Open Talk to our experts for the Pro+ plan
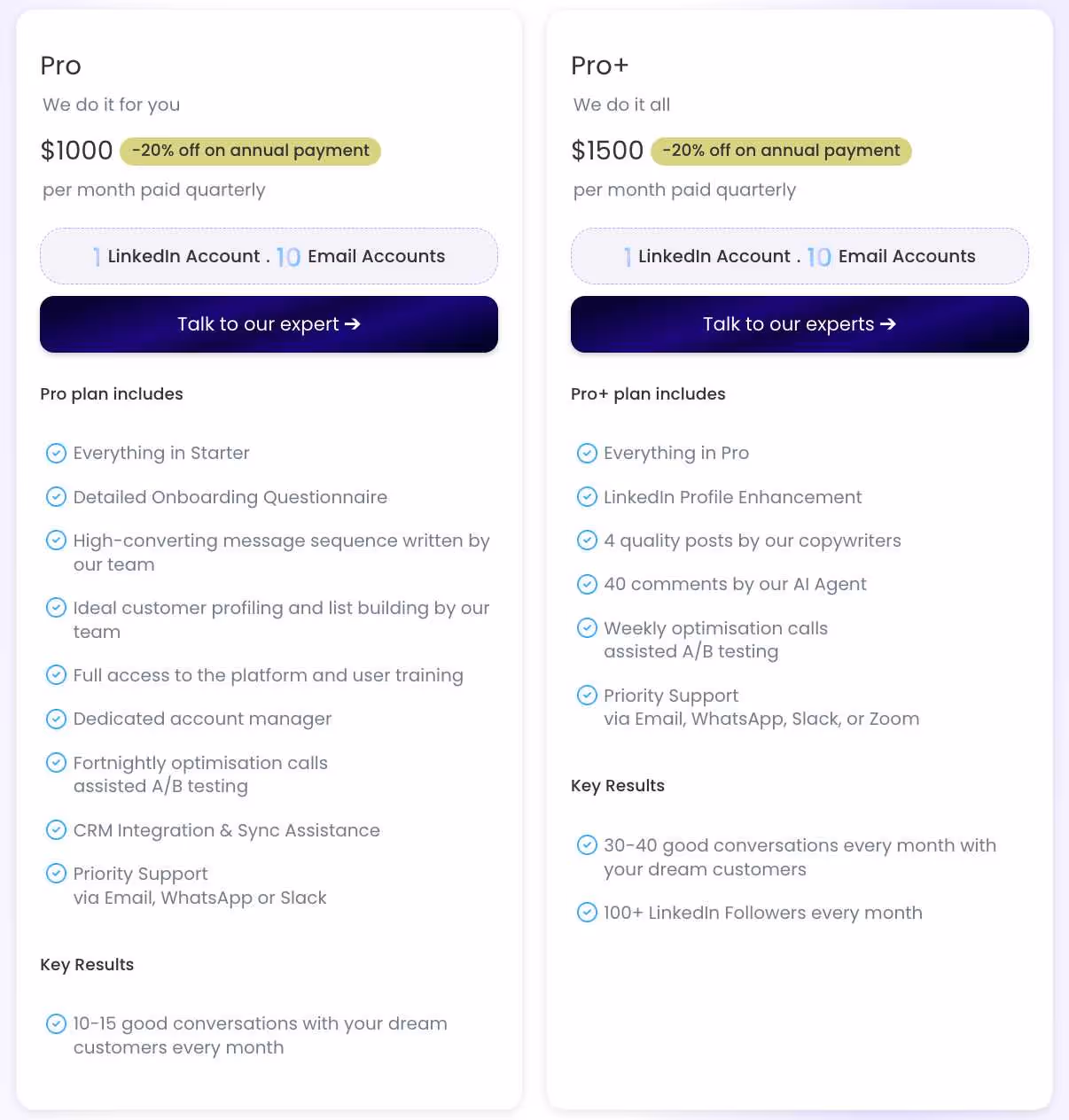1069x1120 pixels. (x=799, y=323)
